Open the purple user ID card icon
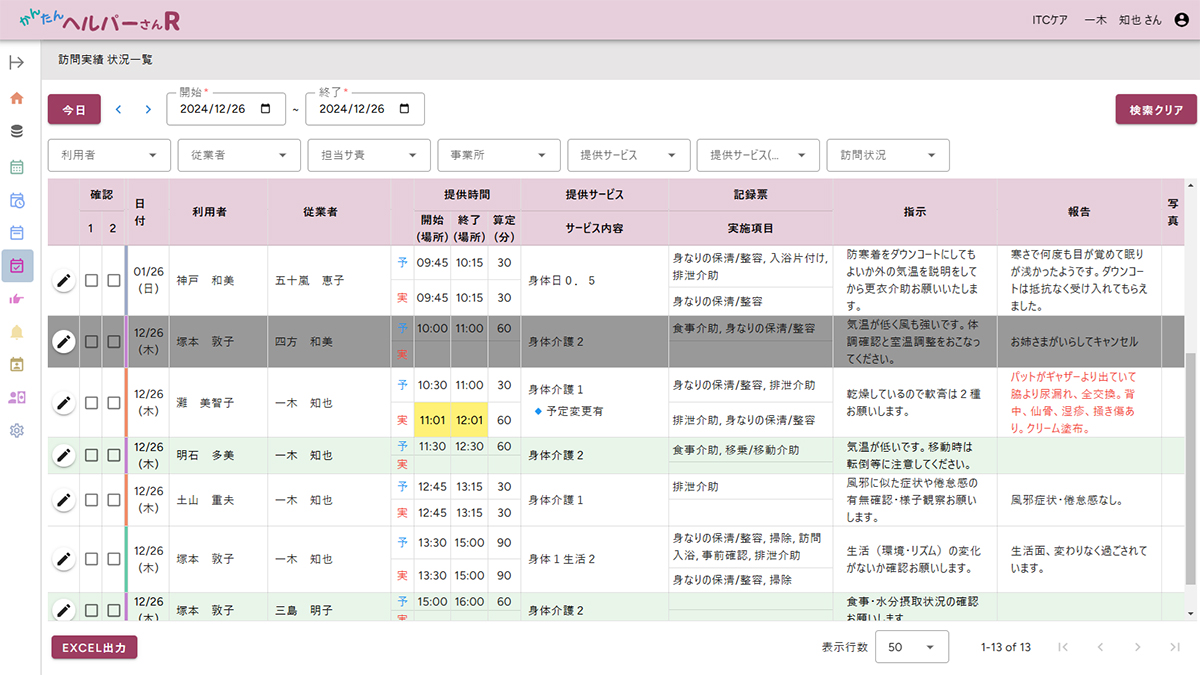This screenshot has height=675, width=1200. [x=16, y=397]
